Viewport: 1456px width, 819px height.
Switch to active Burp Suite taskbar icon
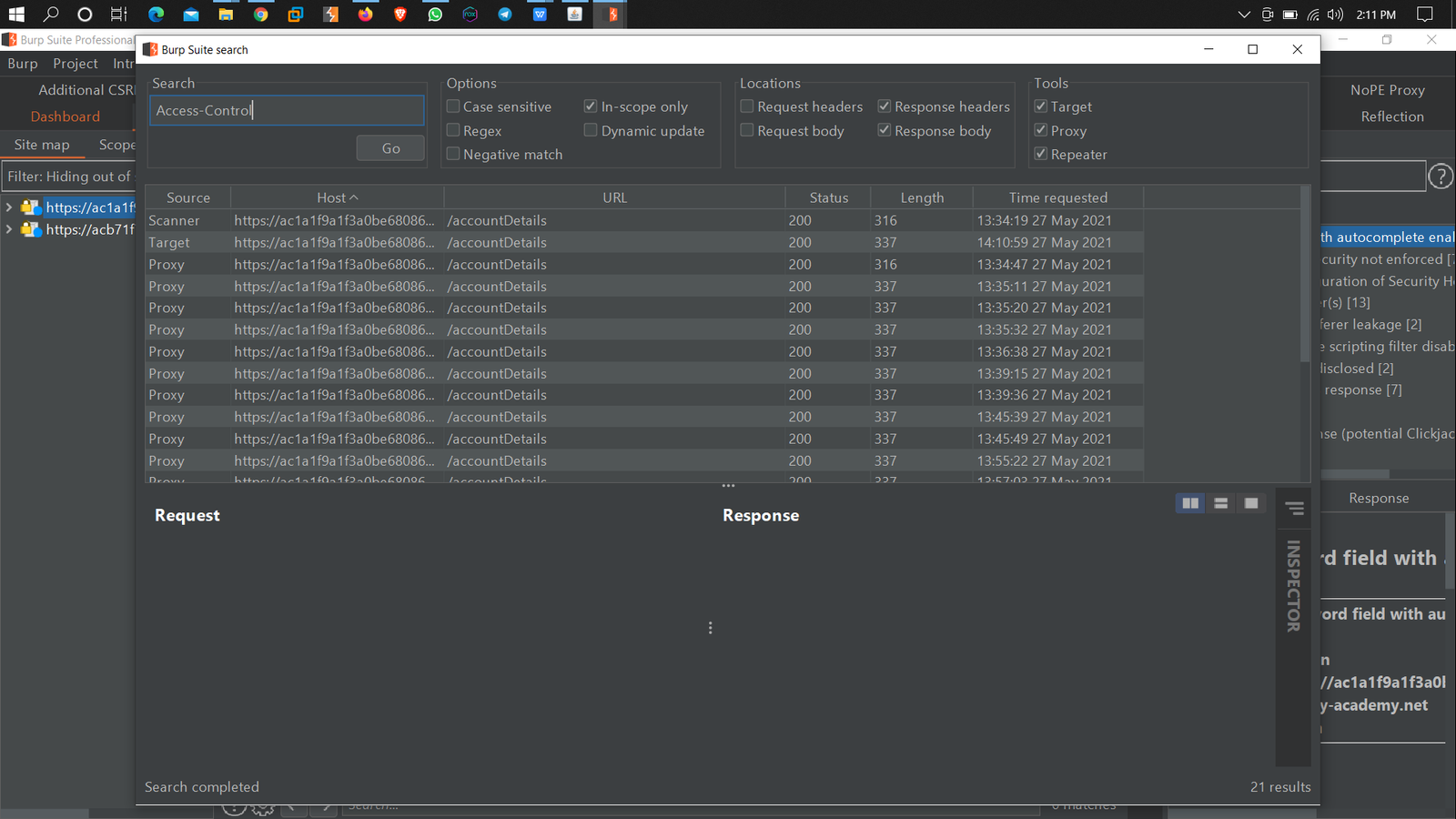pyautogui.click(x=612, y=15)
